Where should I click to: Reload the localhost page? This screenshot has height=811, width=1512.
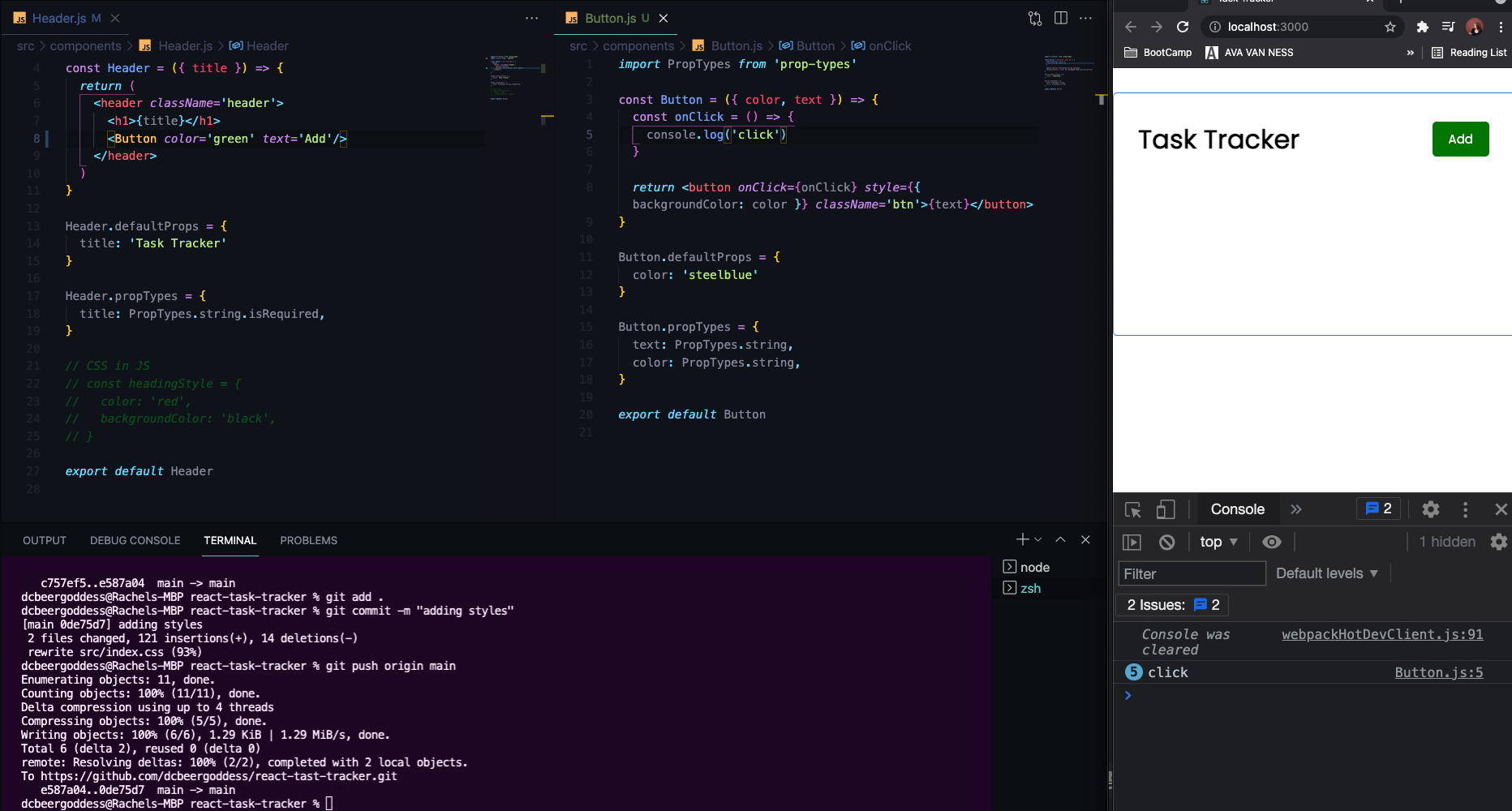1183,27
